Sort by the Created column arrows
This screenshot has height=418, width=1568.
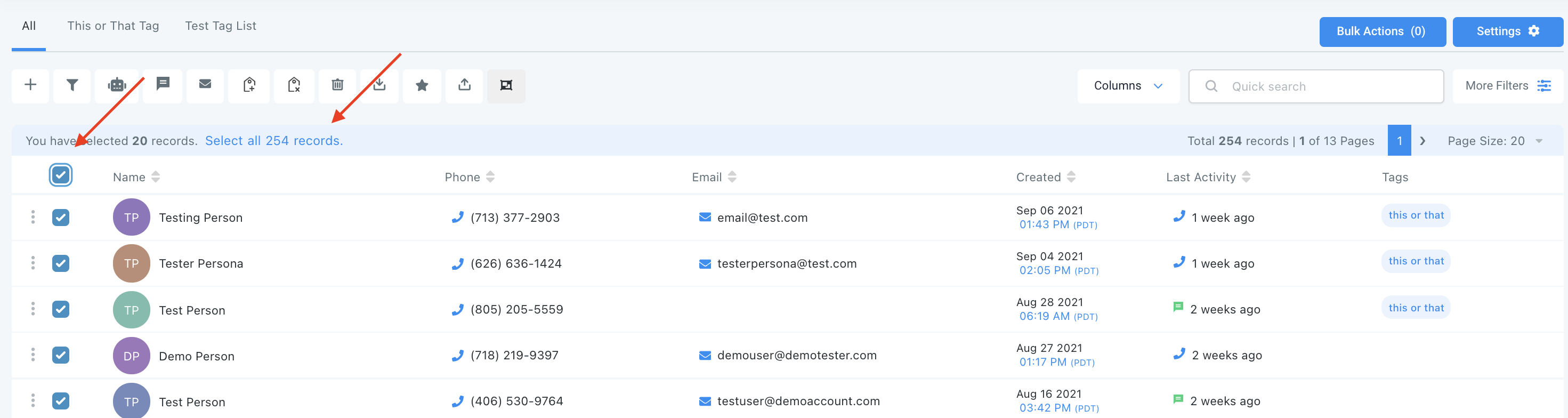tap(1071, 176)
